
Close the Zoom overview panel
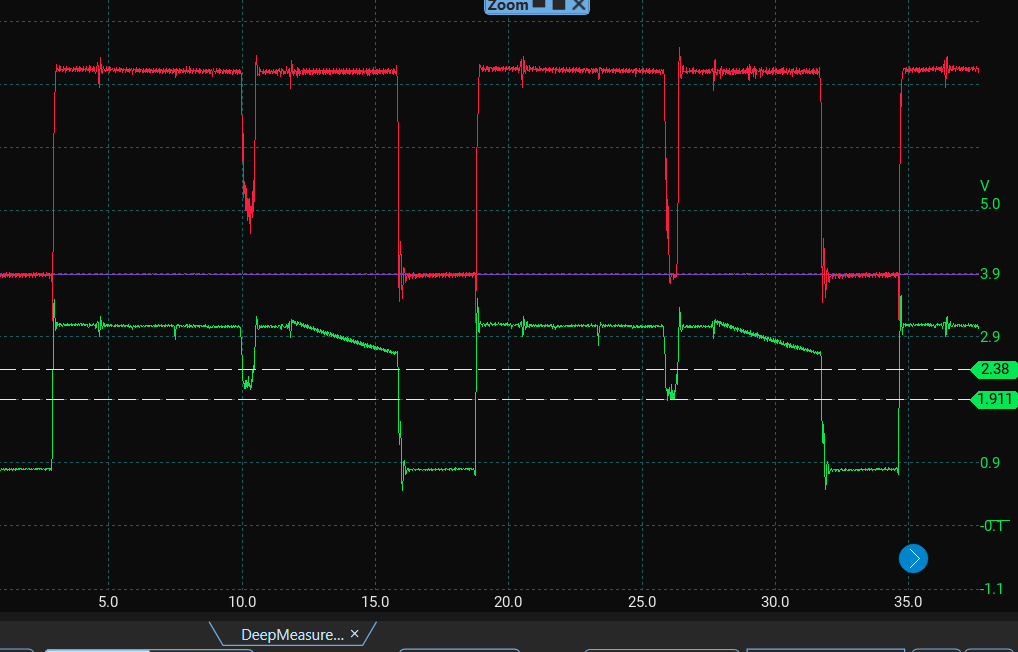pyautogui.click(x=578, y=5)
